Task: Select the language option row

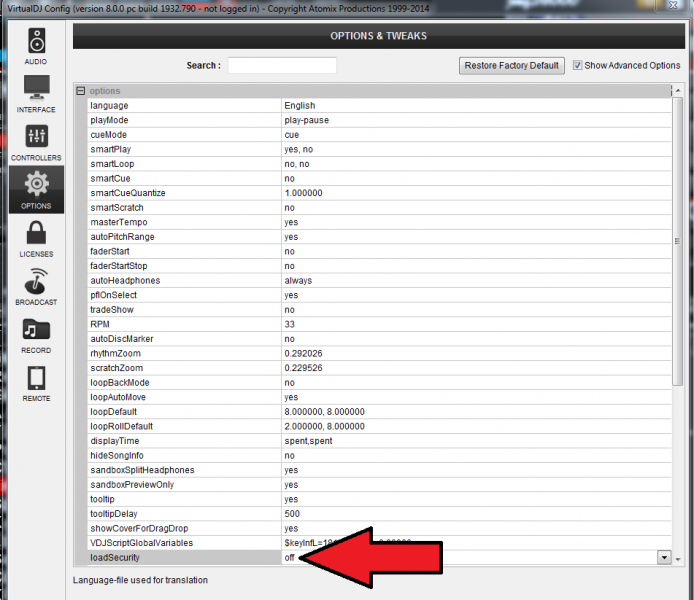Action: click(379, 105)
